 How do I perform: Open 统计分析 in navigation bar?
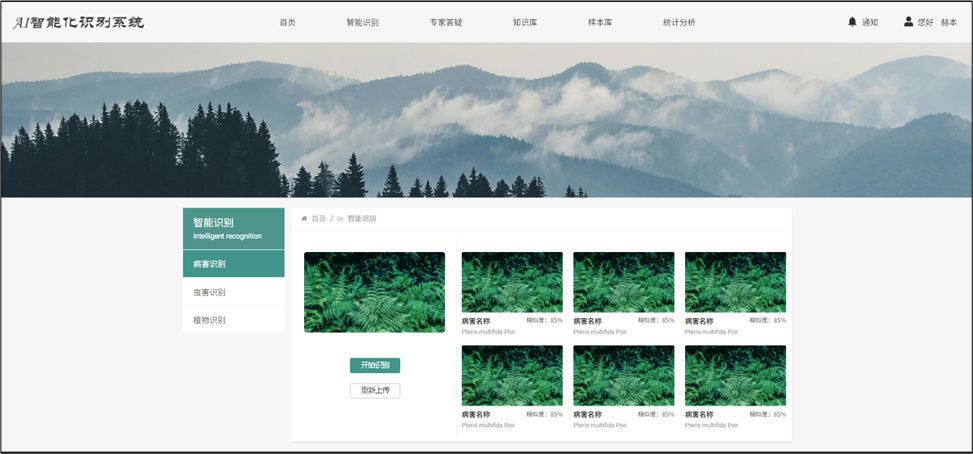tap(679, 22)
